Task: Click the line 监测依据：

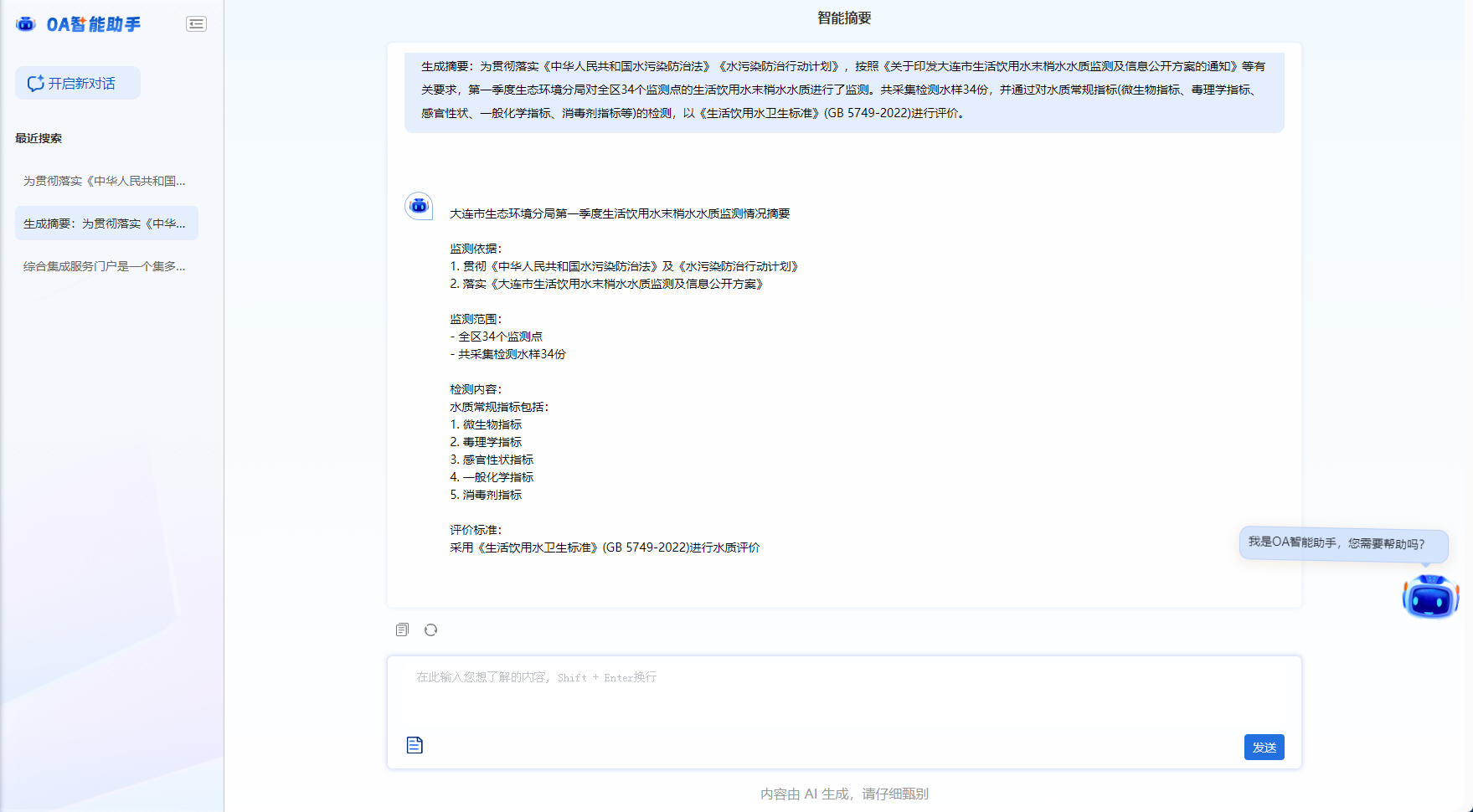Action: 476,249
